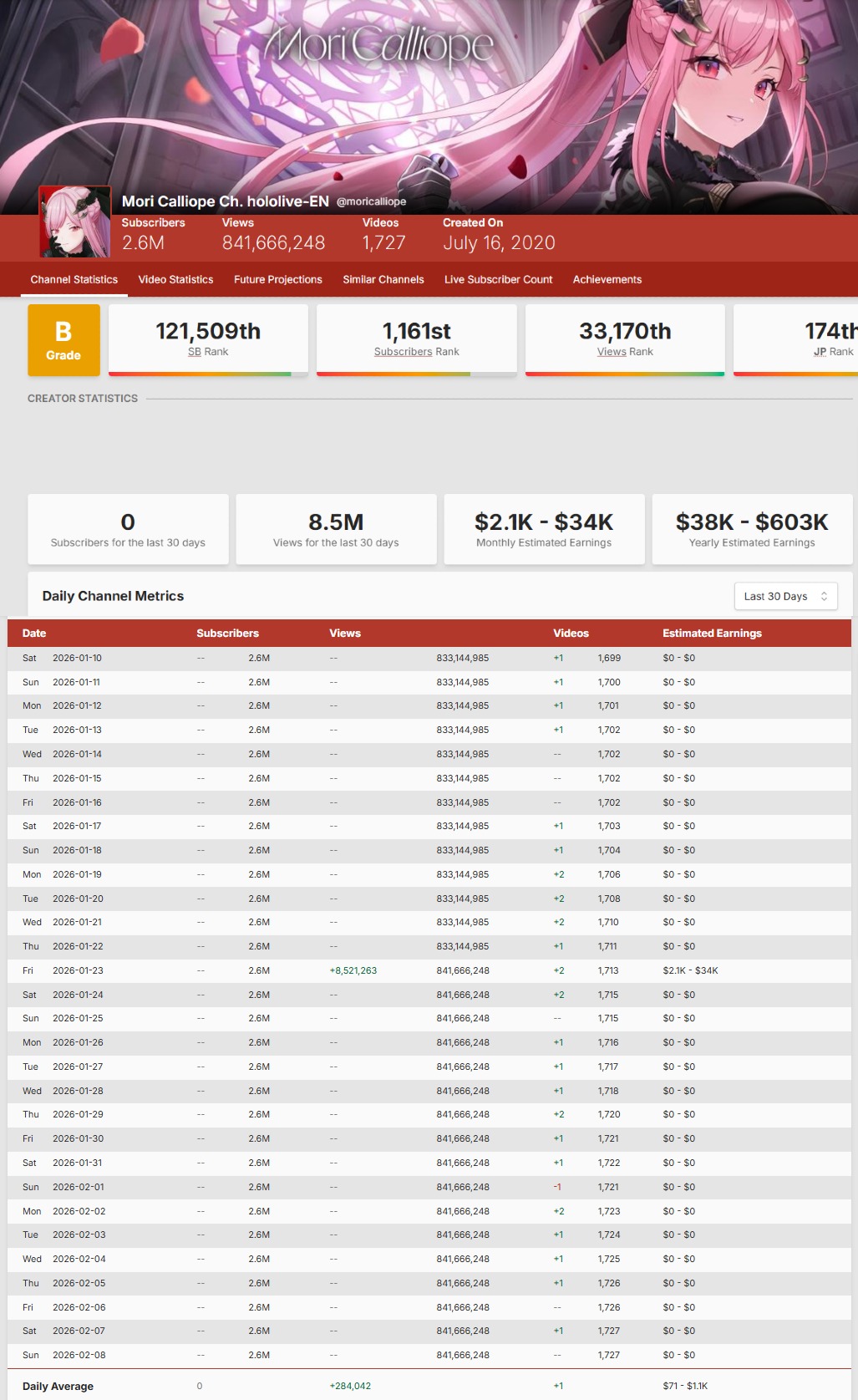Click the $71 - $1.1K daily average earnings
The height and width of the screenshot is (1400, 858).
(x=685, y=1386)
